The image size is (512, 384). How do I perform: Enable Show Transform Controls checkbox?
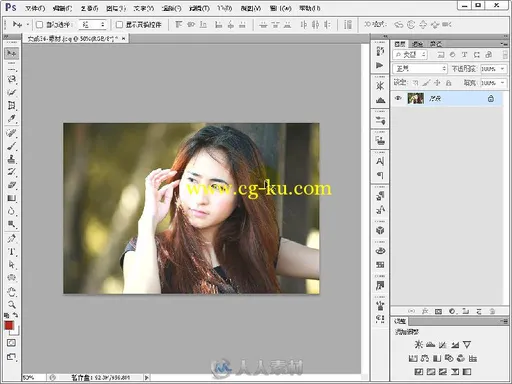tap(119, 25)
